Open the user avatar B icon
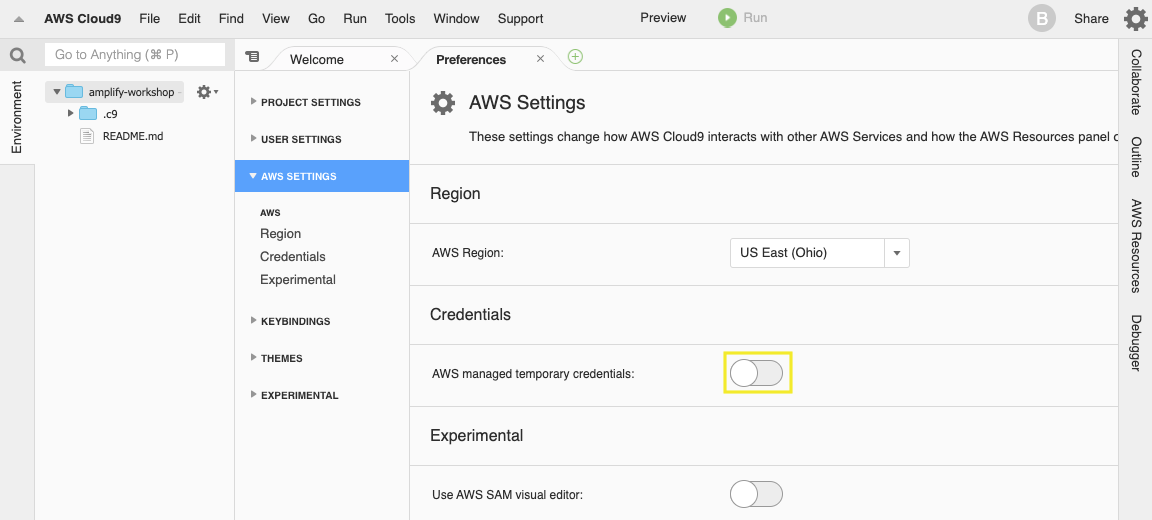1152x520 pixels. pos(1041,18)
